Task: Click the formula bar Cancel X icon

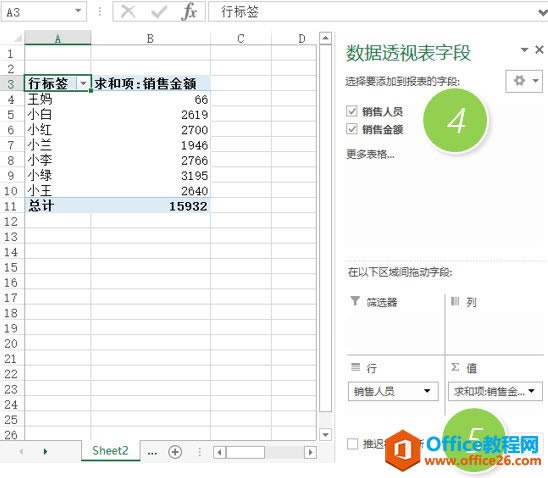Action: pos(128,12)
